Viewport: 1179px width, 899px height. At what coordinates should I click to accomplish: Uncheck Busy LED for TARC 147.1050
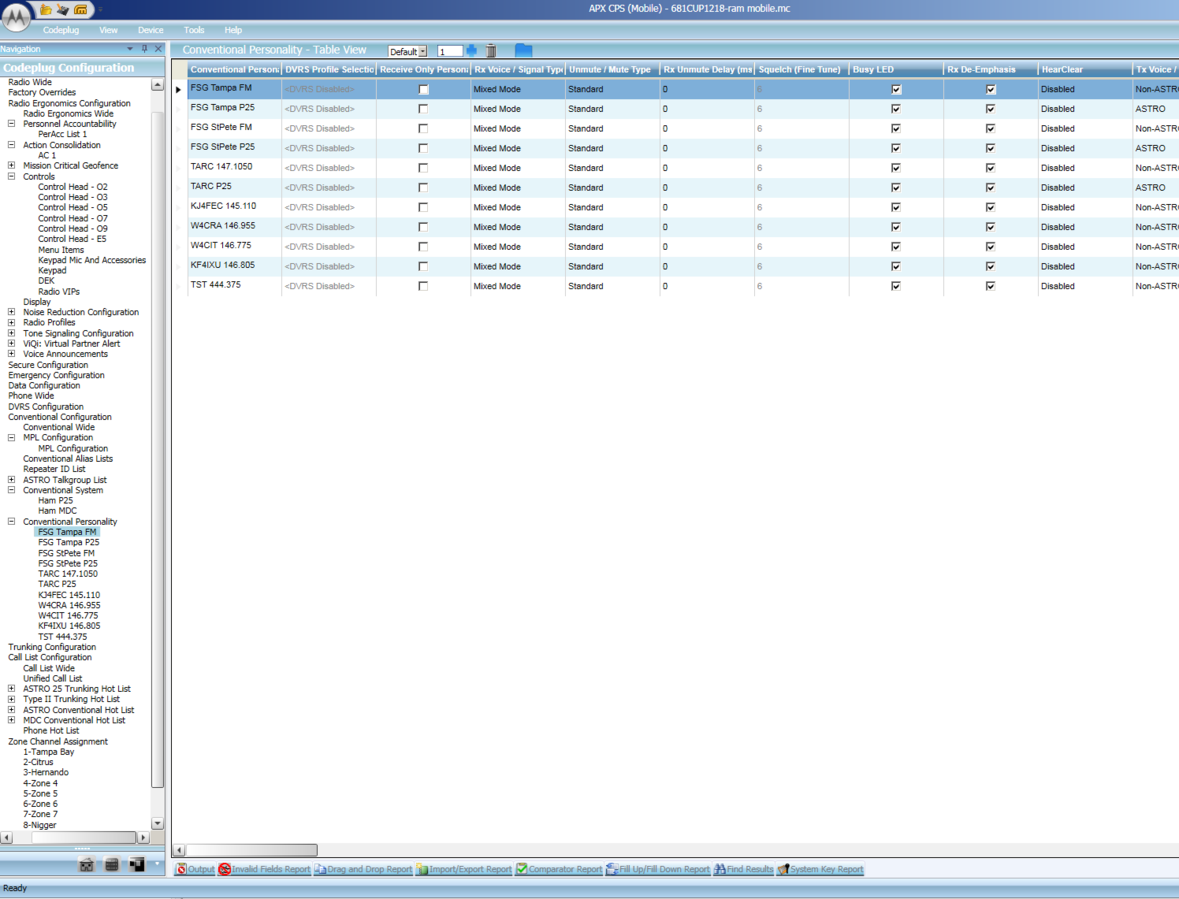point(896,168)
